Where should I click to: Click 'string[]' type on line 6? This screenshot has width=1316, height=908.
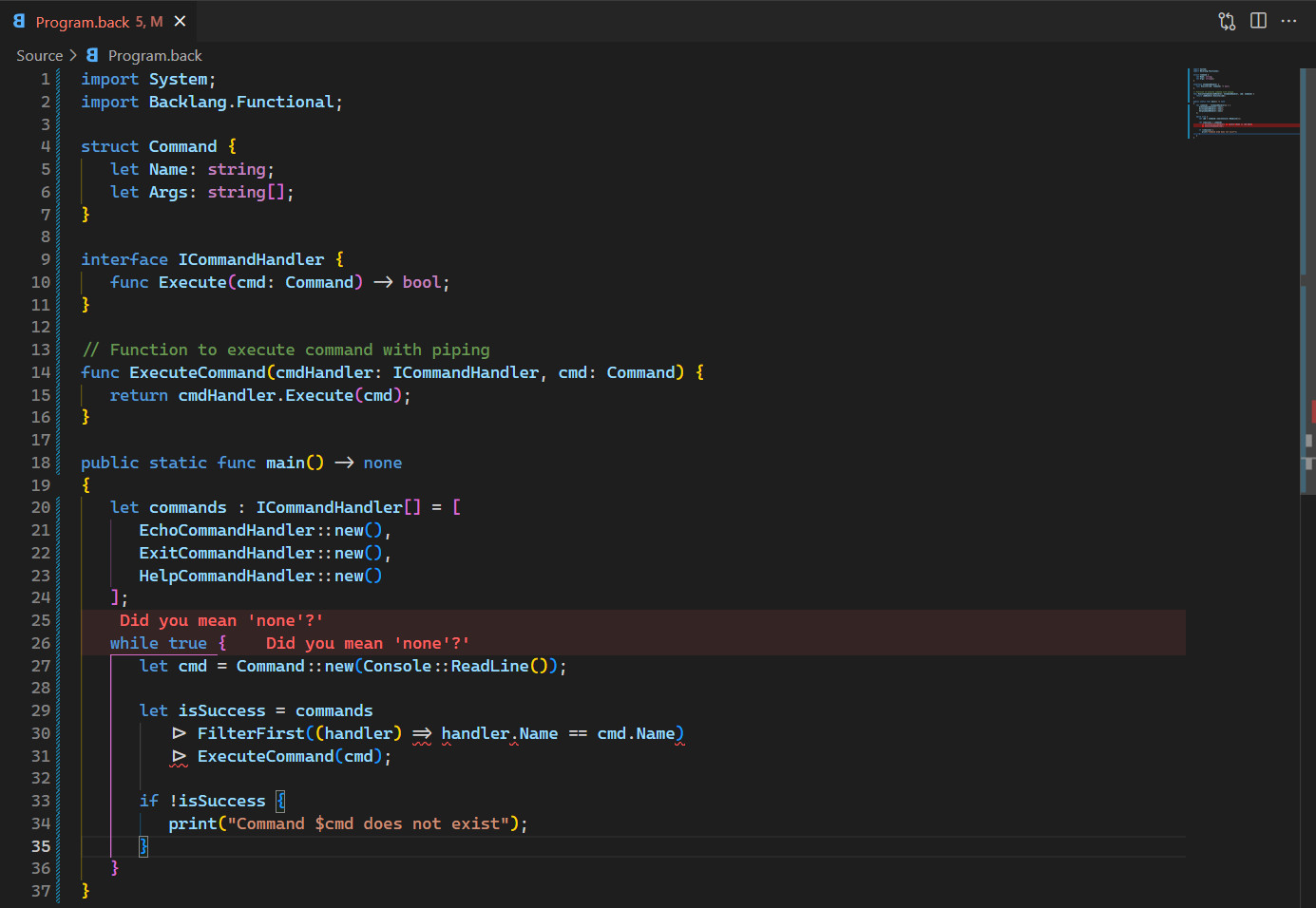(x=246, y=192)
